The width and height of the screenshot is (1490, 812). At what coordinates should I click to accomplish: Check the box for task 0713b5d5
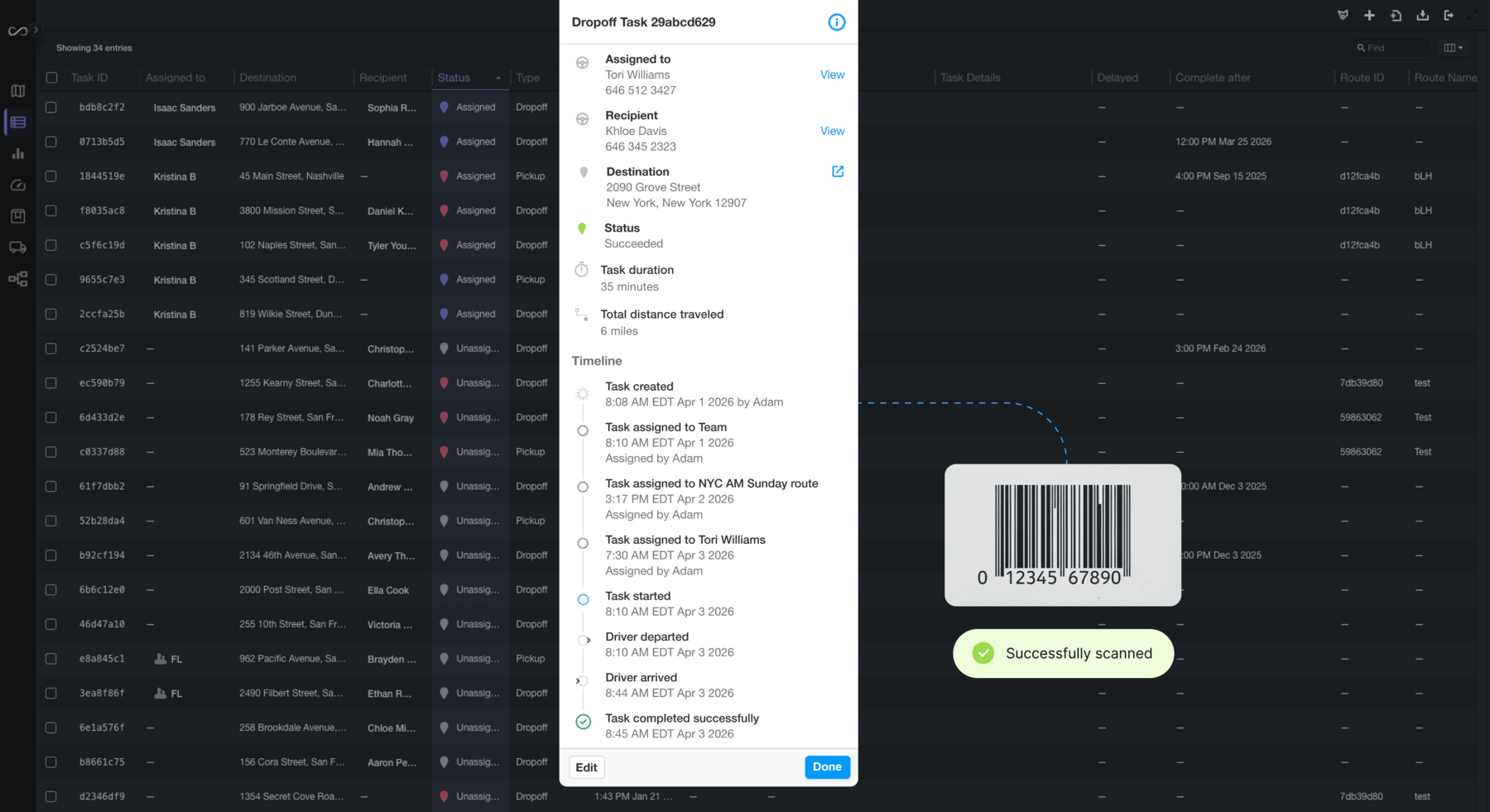pos(51,142)
